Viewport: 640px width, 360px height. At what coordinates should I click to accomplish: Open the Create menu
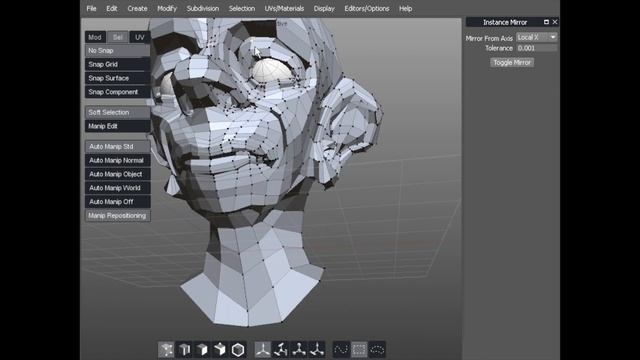(x=137, y=9)
